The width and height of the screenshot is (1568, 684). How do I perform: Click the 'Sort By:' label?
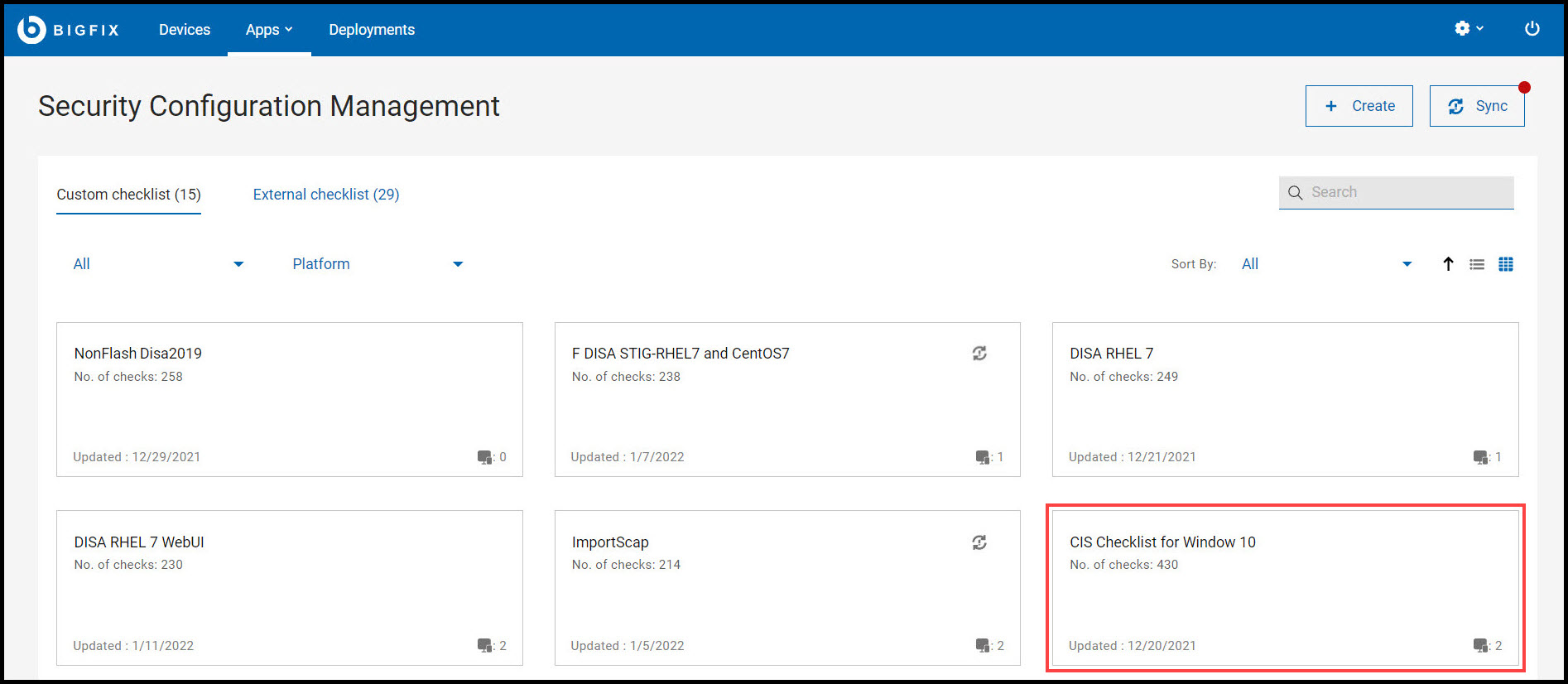point(1194,264)
